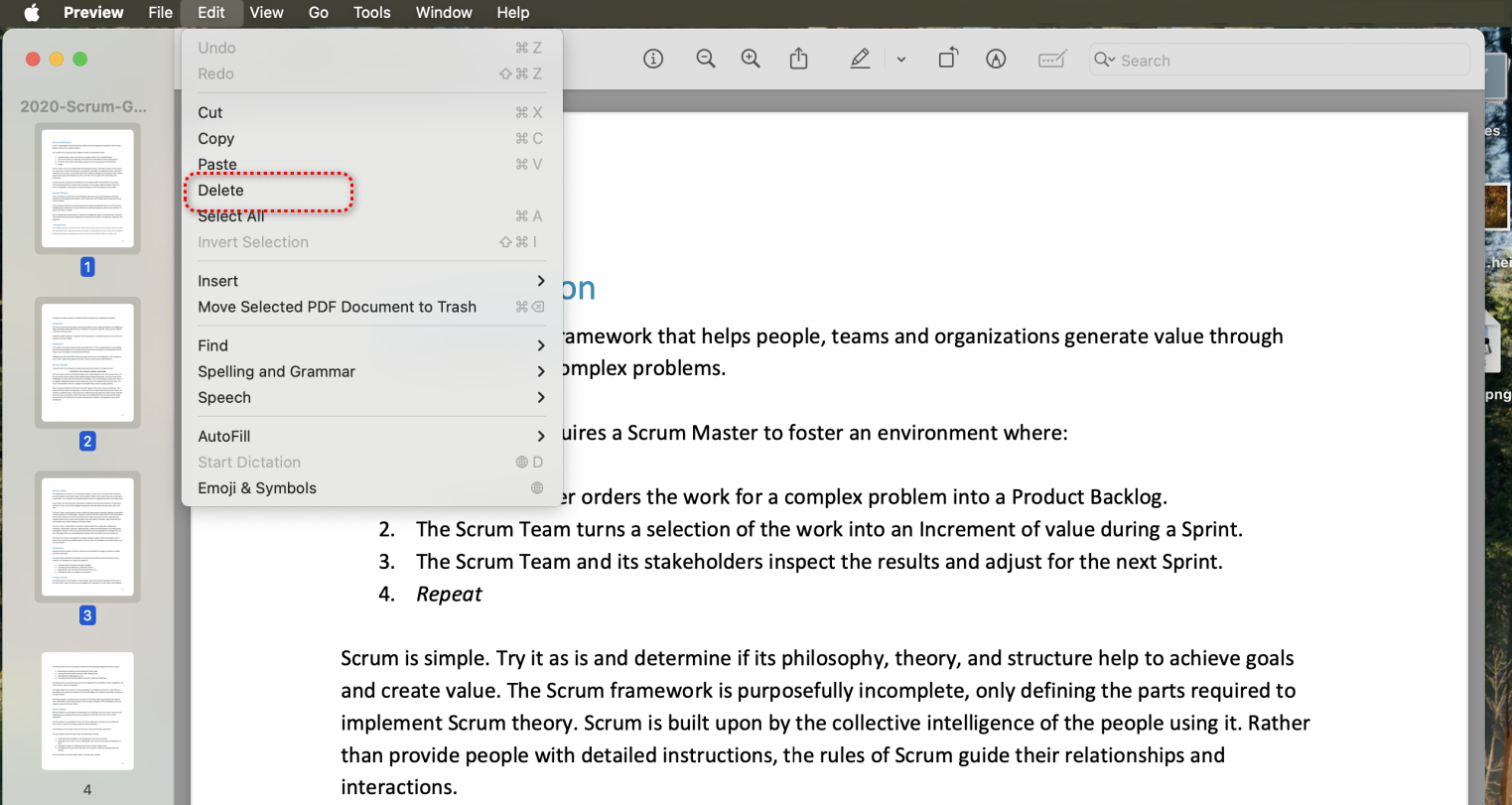Screen dimensions: 1512x805
Task: Expand the highlight color dropdown chevron
Action: click(x=901, y=60)
